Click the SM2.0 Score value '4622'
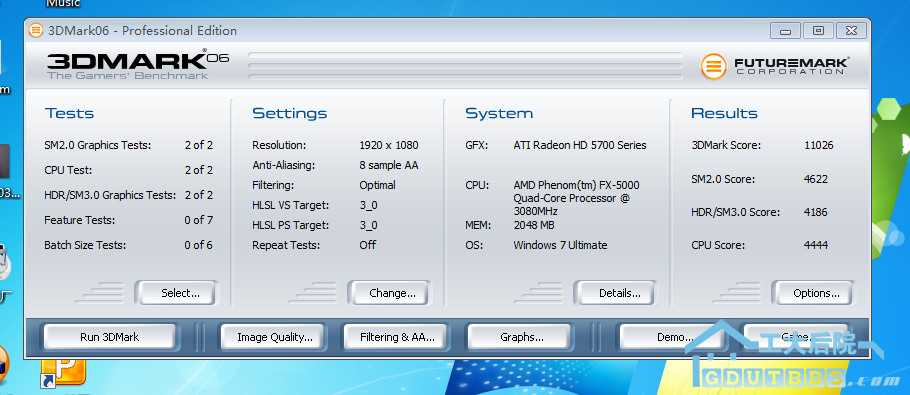This screenshot has height=395, width=910. coord(815,179)
